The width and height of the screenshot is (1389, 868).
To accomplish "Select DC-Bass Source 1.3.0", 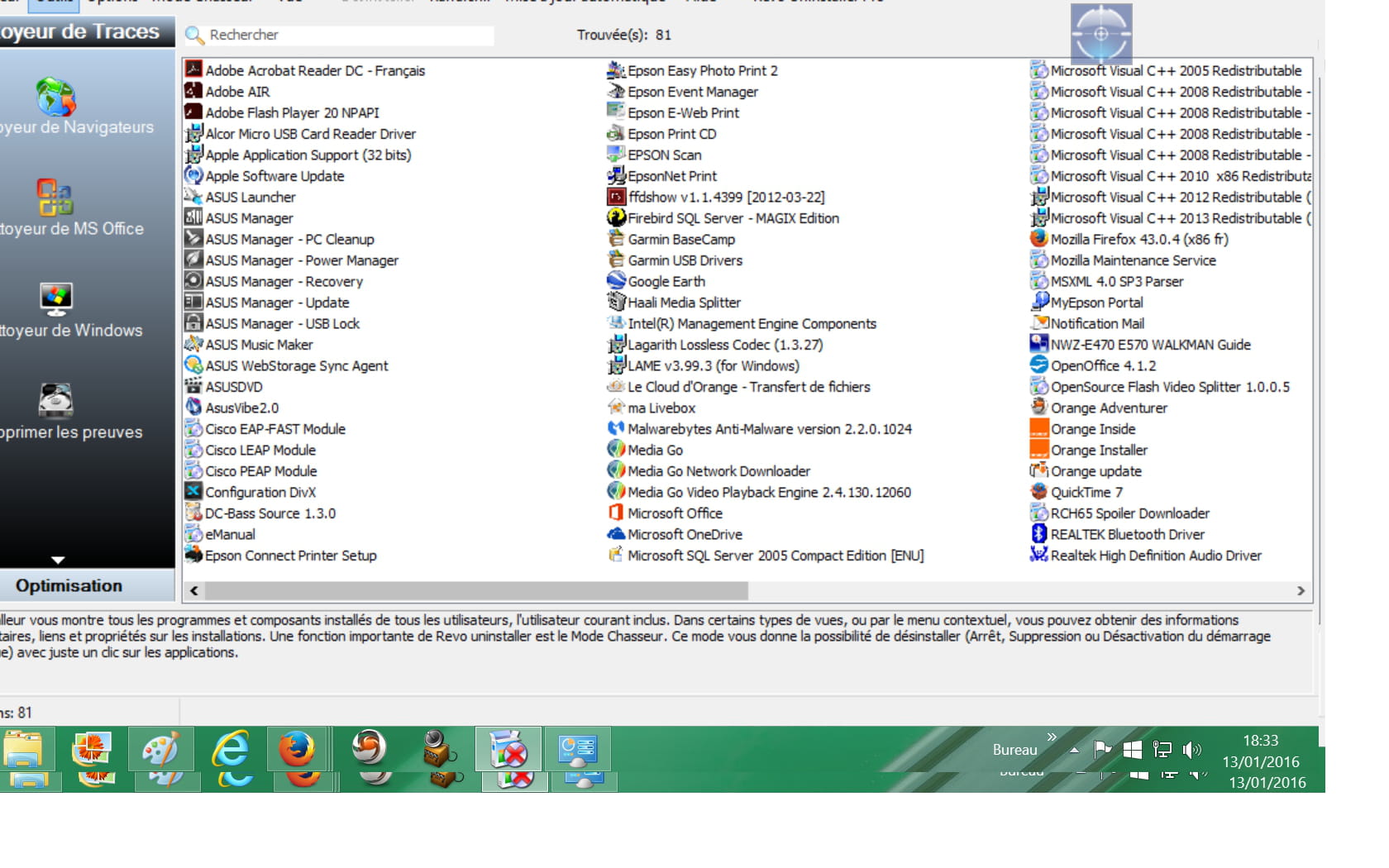I will pyautogui.click(x=270, y=513).
